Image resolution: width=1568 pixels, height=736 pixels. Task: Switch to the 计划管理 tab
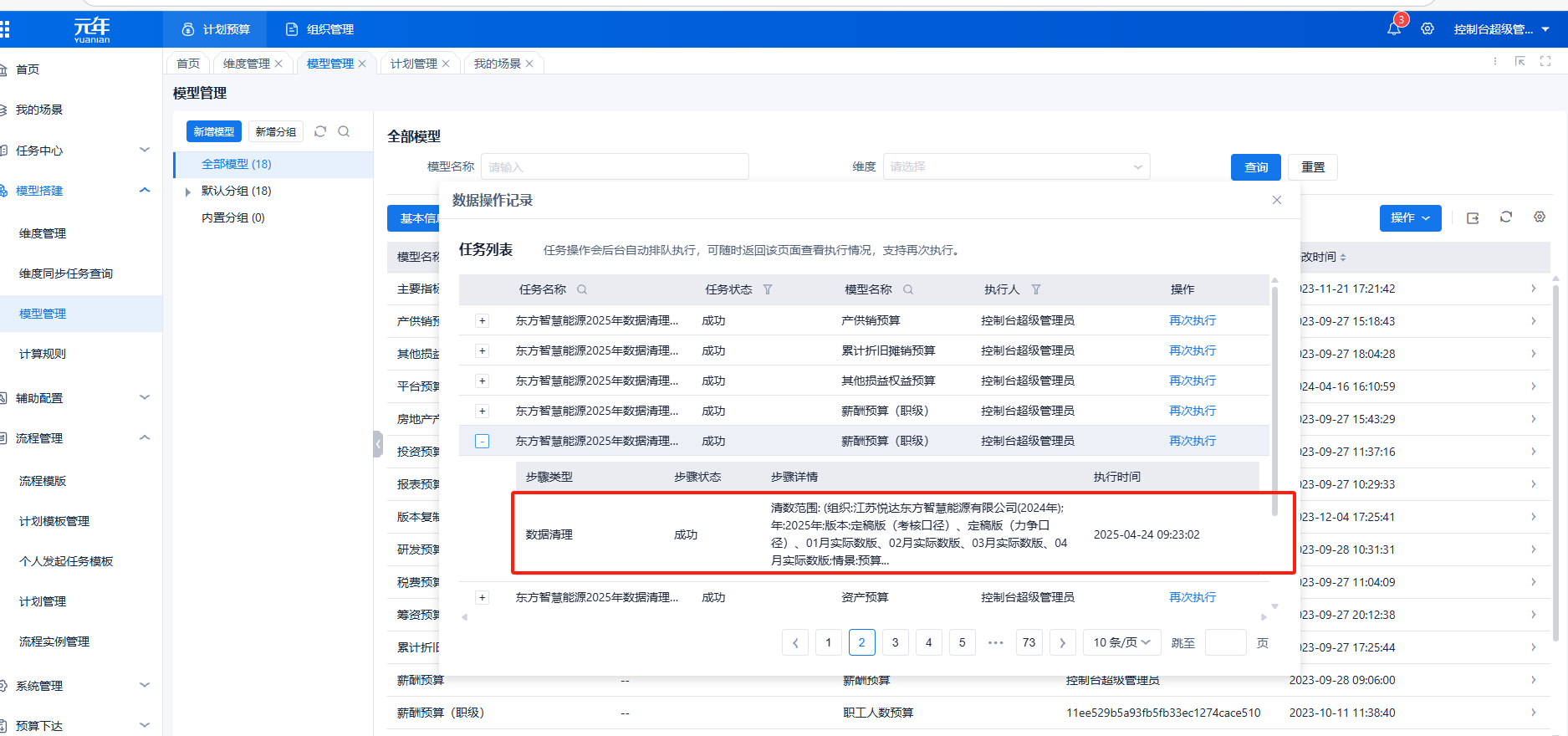414,64
